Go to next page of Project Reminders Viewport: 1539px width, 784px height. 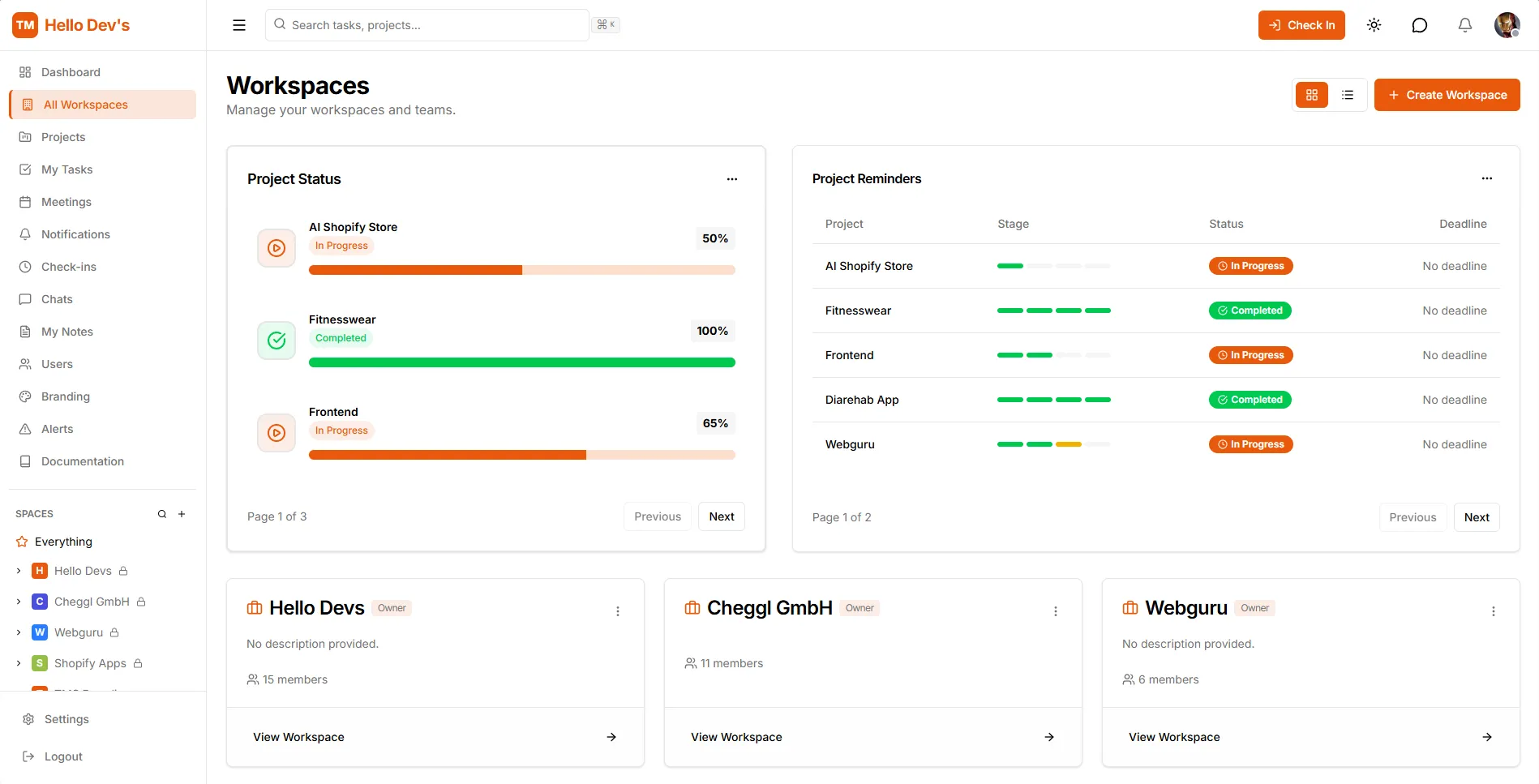tap(1477, 517)
